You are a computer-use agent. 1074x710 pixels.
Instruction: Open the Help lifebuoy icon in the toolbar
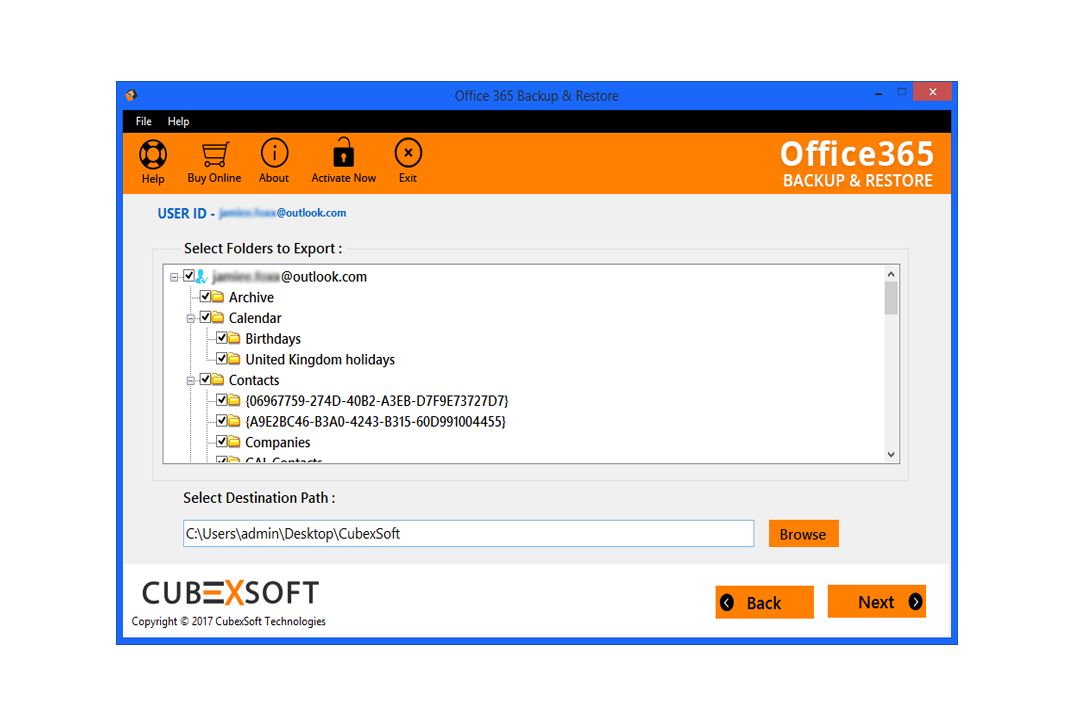[153, 154]
